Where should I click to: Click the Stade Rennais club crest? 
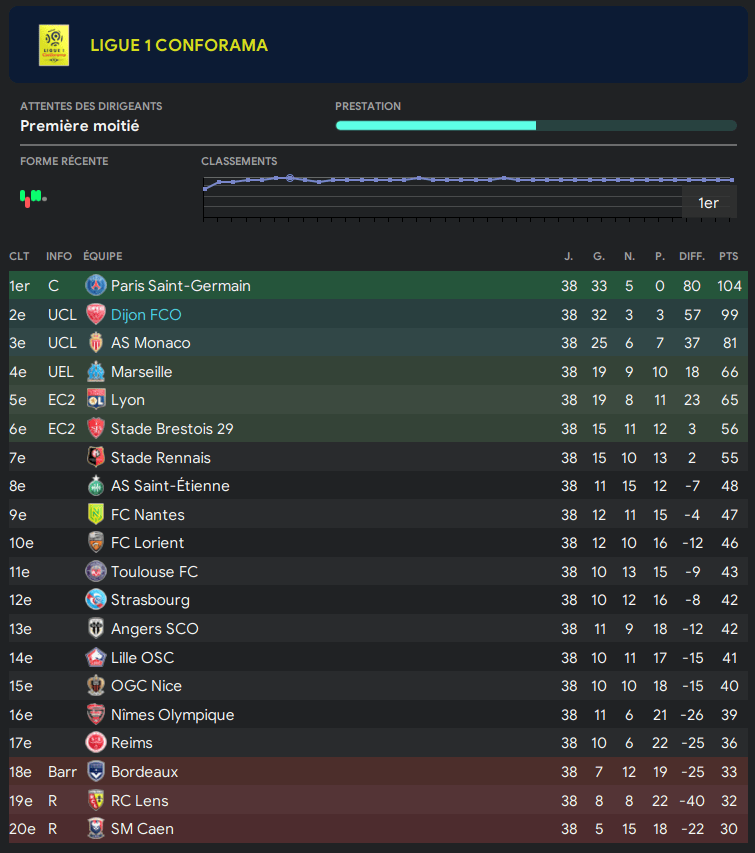96,458
